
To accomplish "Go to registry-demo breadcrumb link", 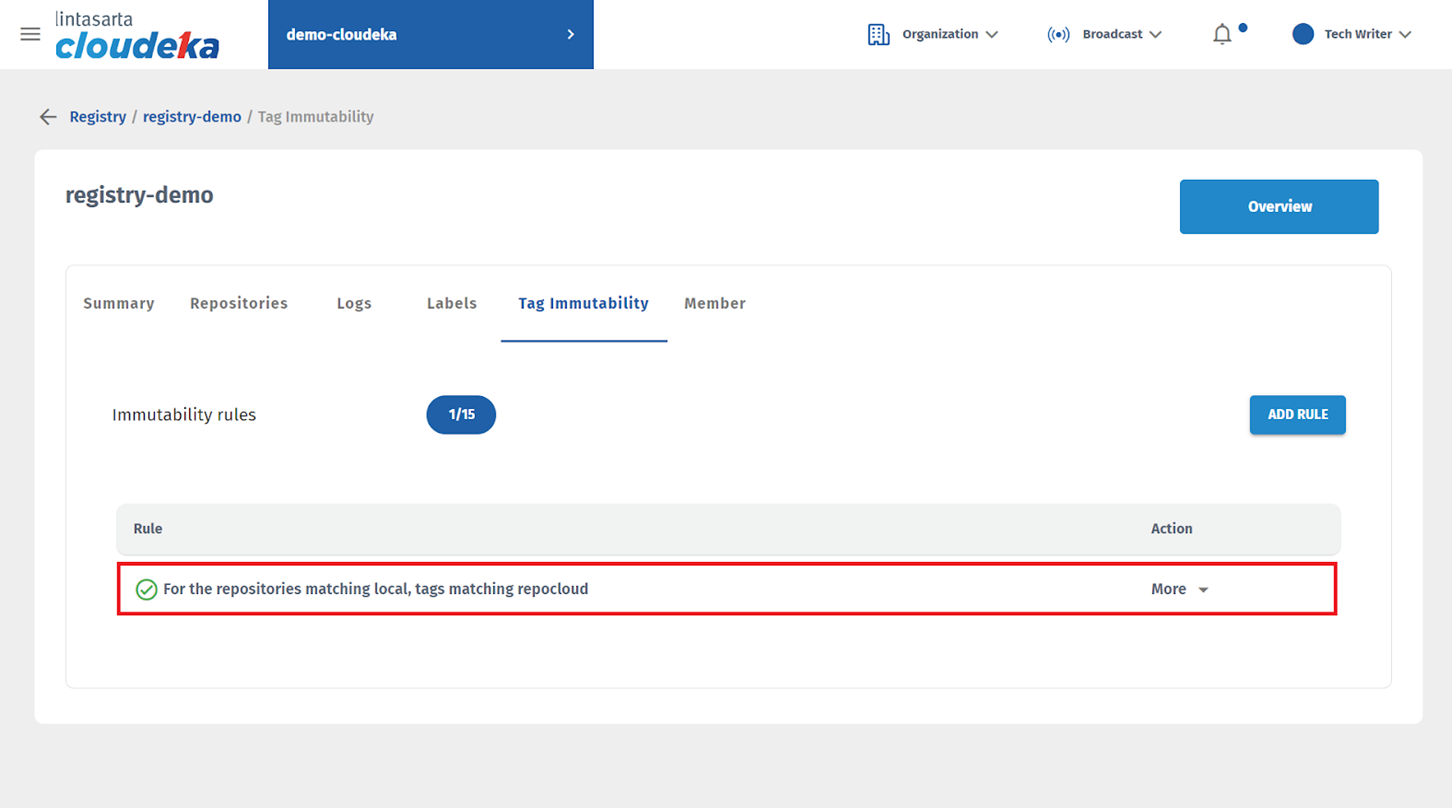I will click(192, 117).
